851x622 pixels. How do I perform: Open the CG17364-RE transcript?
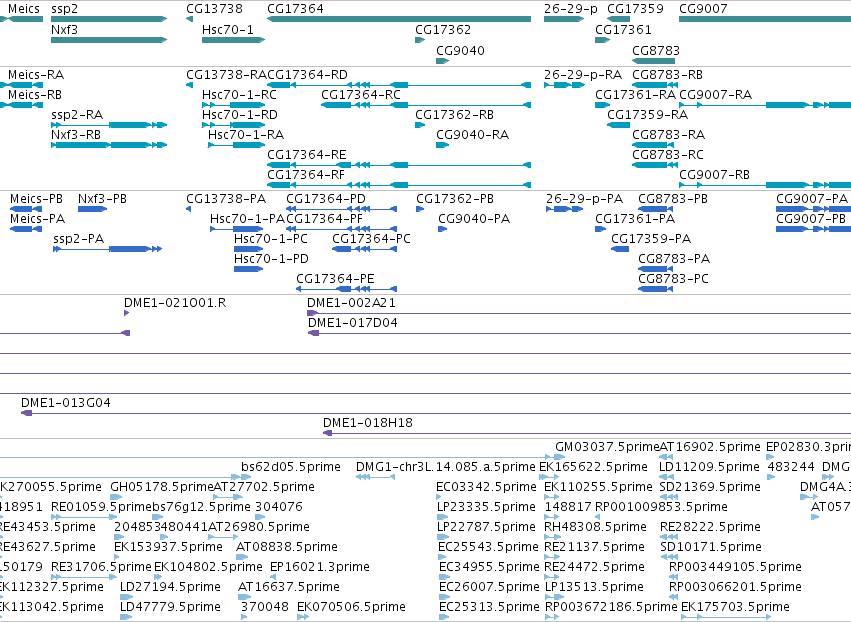point(307,155)
